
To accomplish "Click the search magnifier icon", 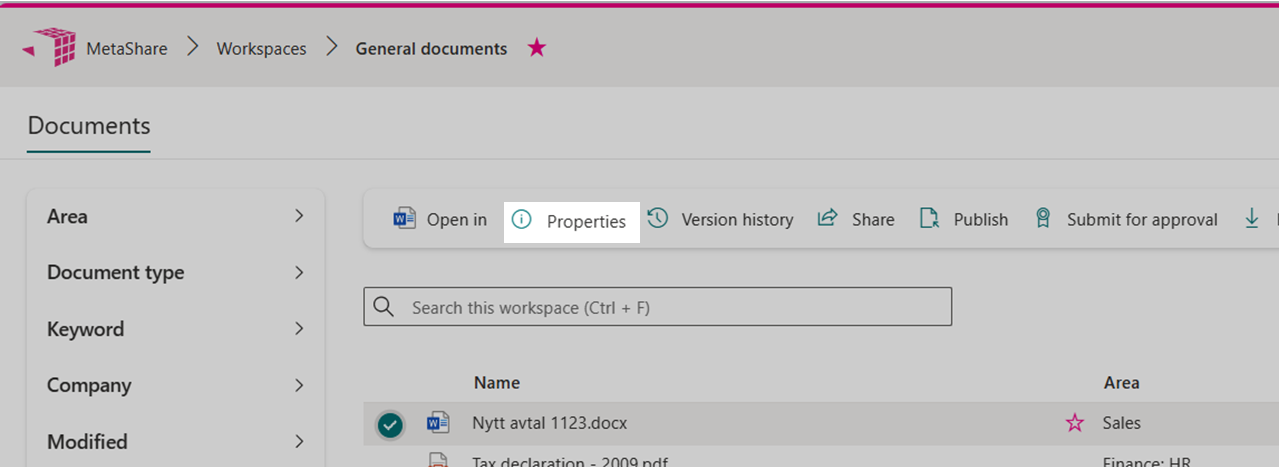I will pyautogui.click(x=383, y=307).
